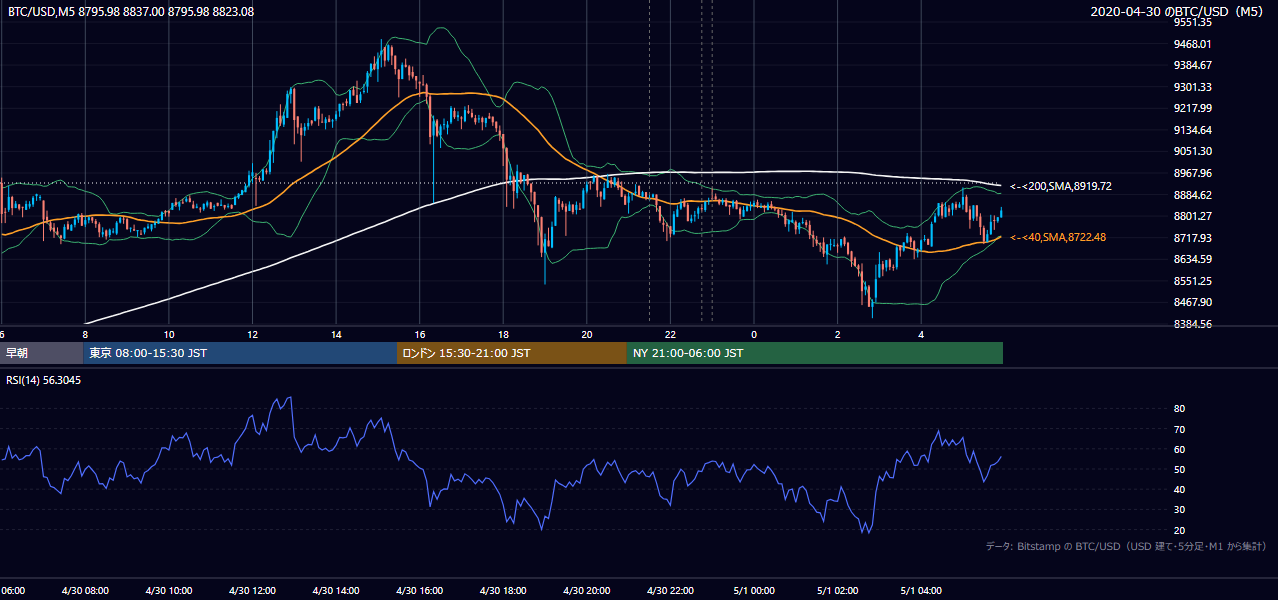
Task: Click hour tick 22 on price chart axis
Action: point(670,334)
